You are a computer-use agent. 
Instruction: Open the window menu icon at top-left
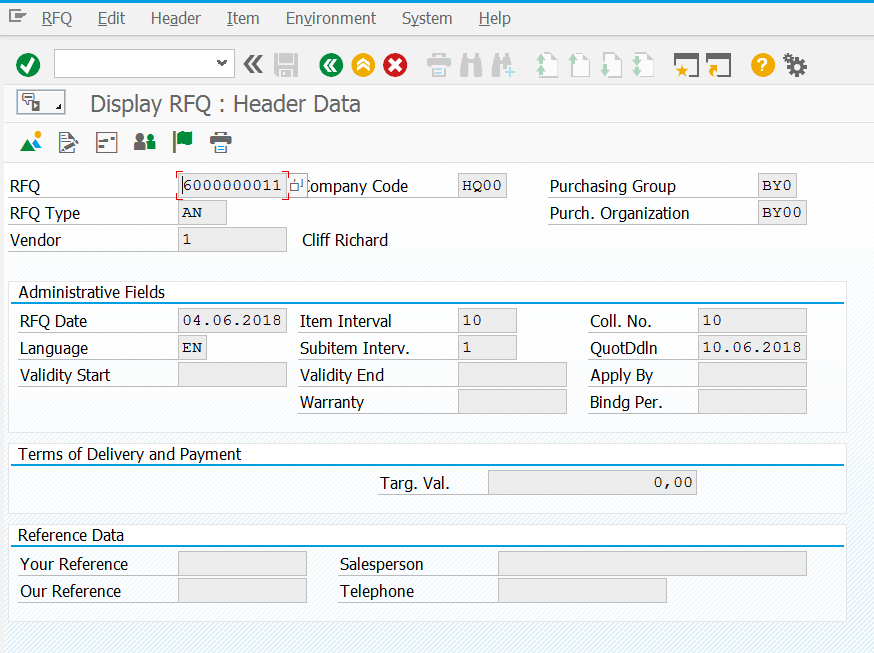(x=18, y=17)
